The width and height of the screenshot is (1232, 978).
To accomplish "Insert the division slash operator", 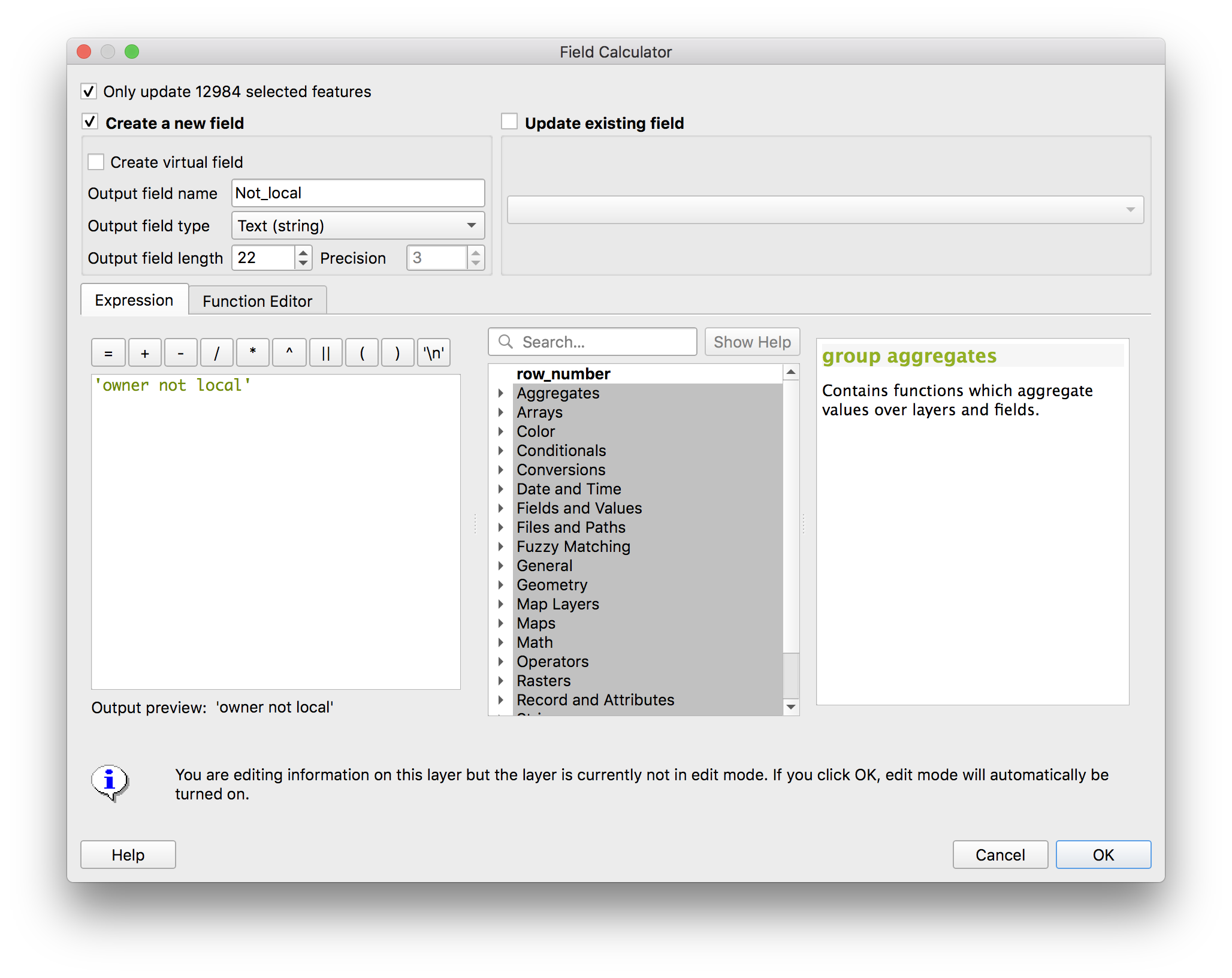I will (x=216, y=353).
